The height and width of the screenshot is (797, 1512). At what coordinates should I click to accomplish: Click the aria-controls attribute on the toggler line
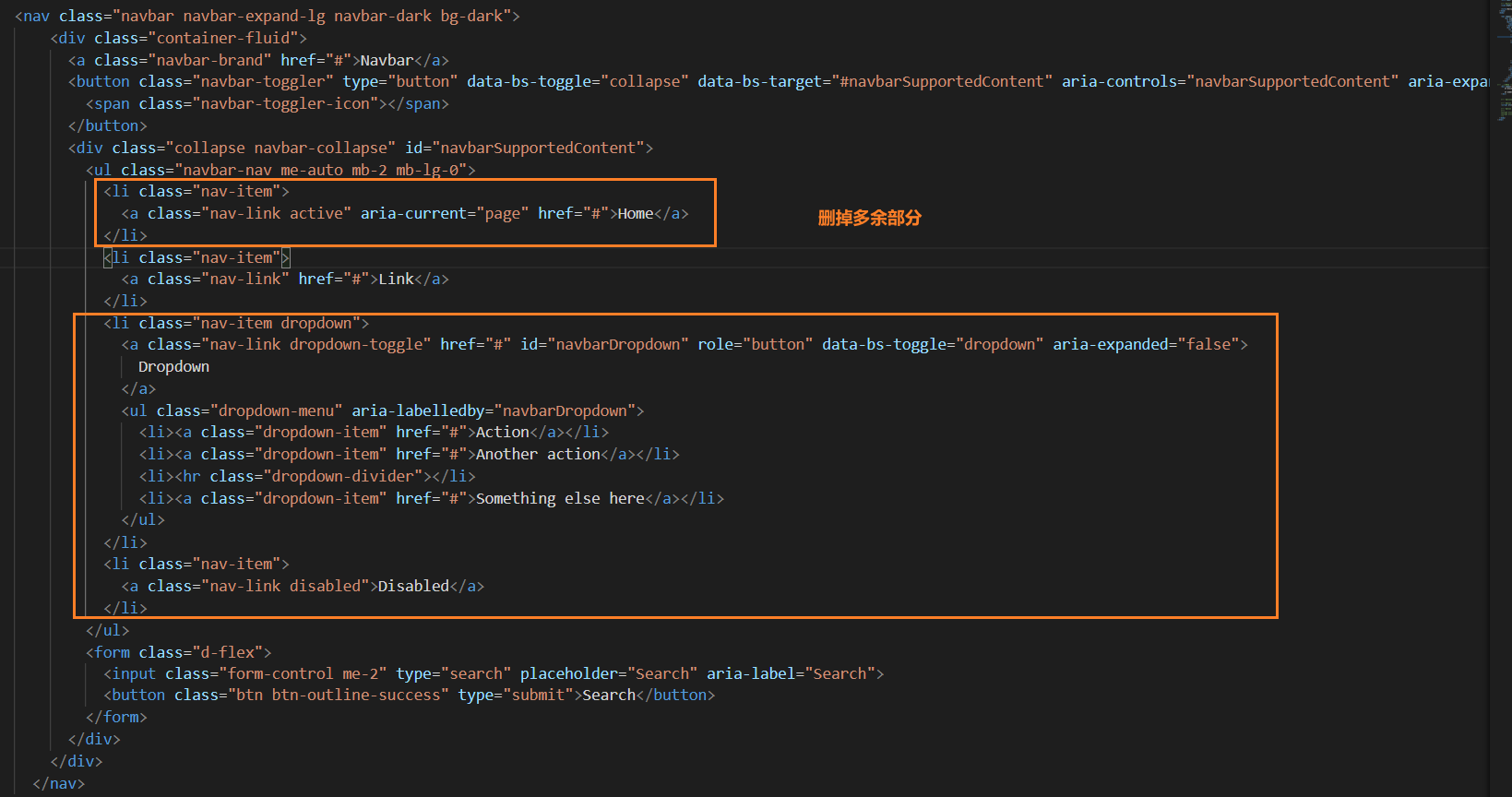[1230, 81]
